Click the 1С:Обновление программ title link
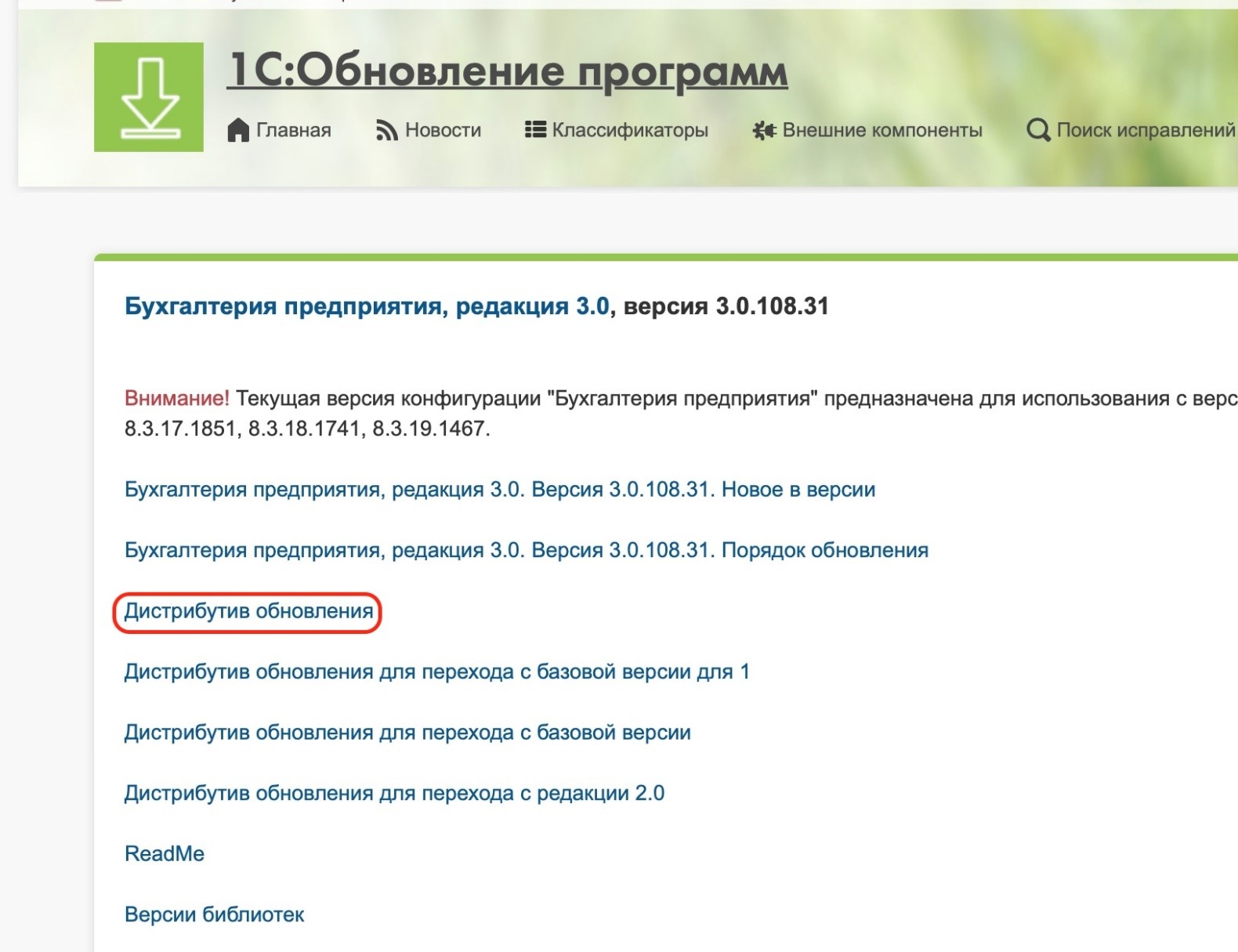Screen dimensions: 1238x952 point(508,71)
